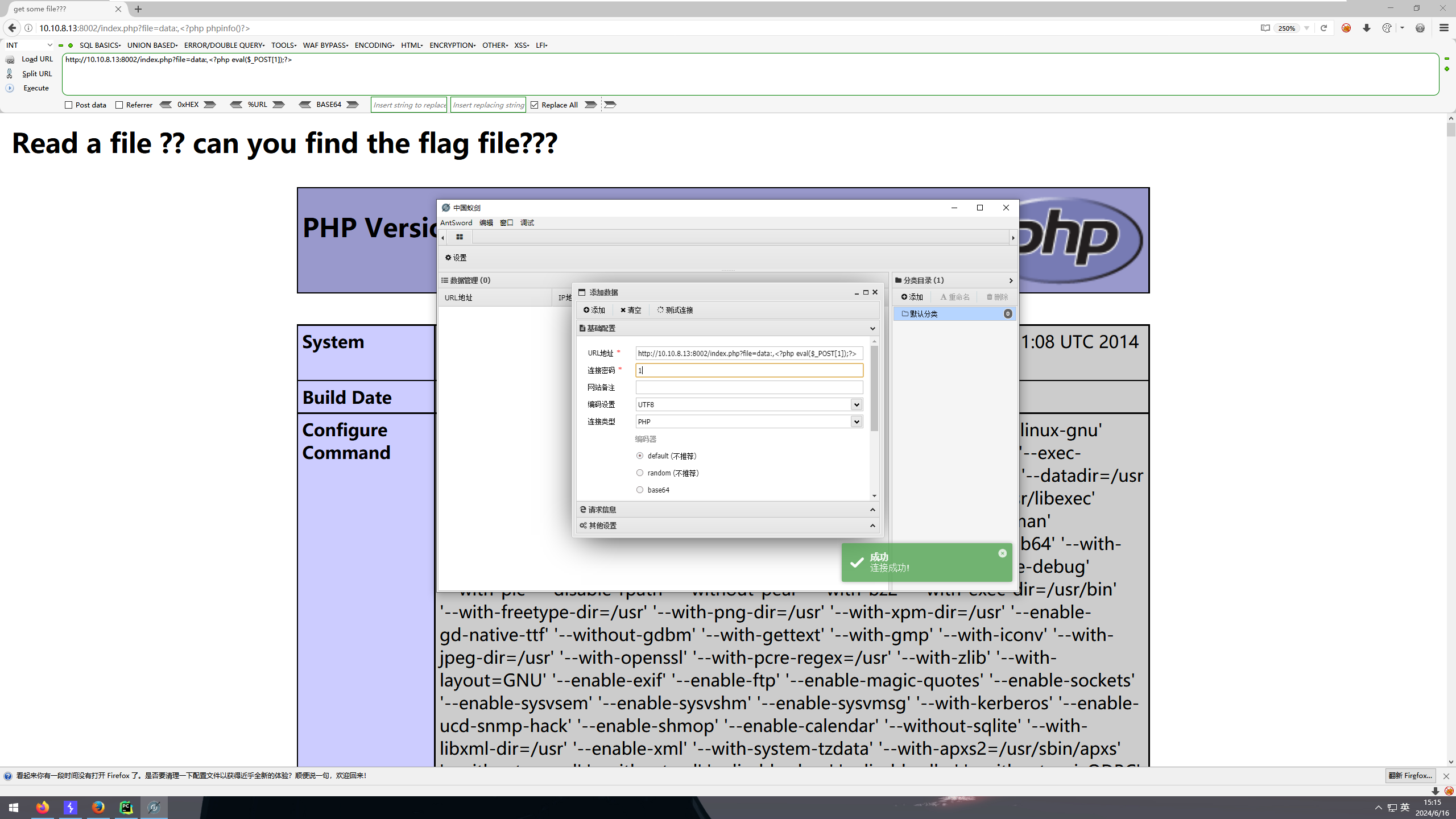Click the AntSword grid home tab icon
Screen dimensions: 1456x819
point(460,237)
